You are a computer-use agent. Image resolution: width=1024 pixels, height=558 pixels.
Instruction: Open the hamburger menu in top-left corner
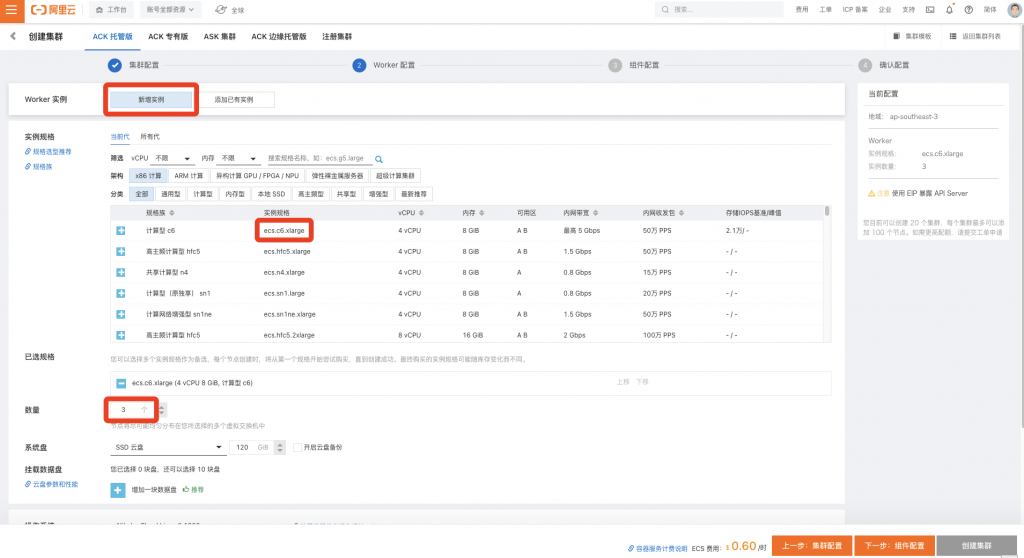click(x=12, y=10)
